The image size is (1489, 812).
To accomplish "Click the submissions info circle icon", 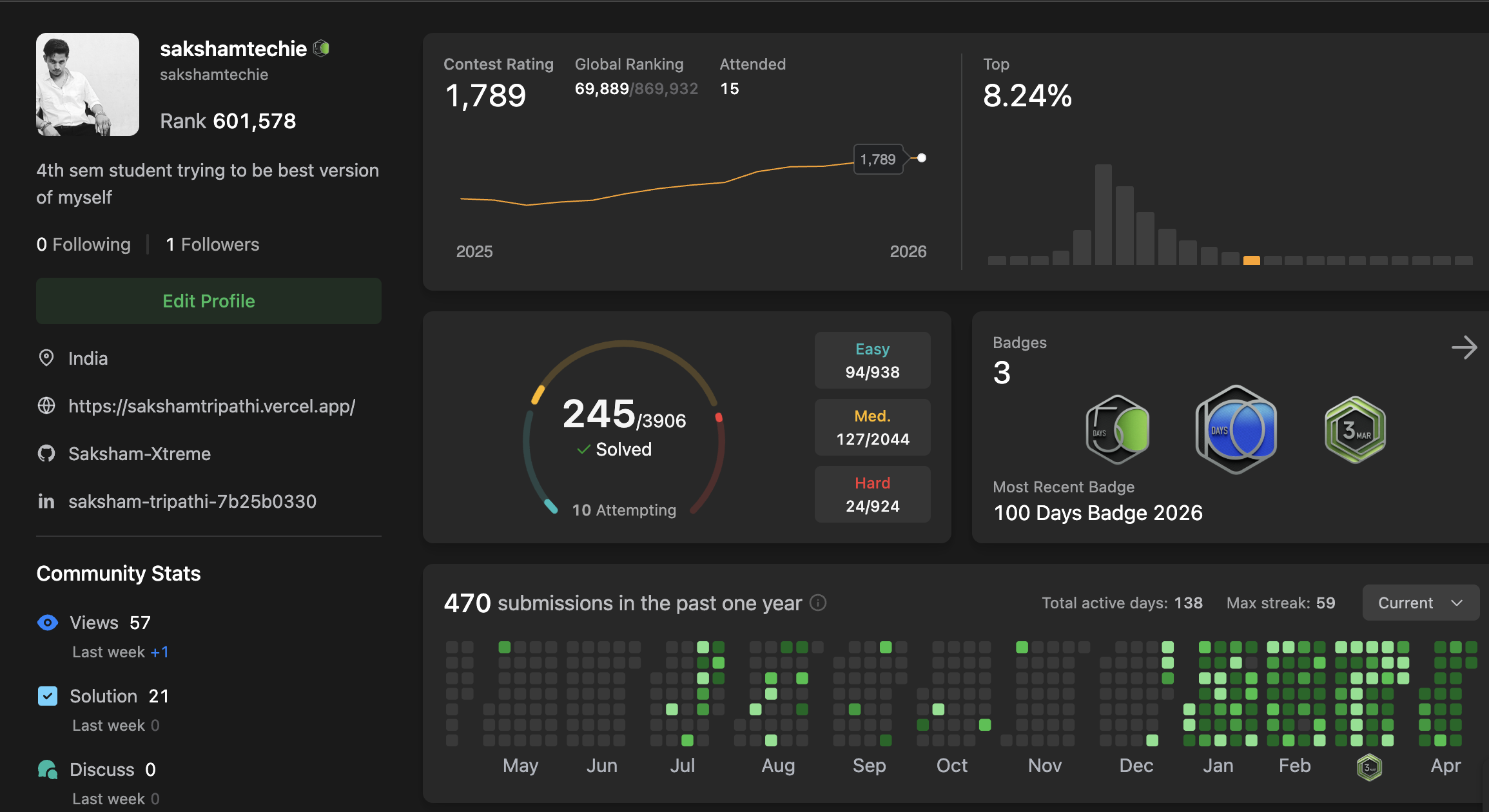I will [818, 603].
